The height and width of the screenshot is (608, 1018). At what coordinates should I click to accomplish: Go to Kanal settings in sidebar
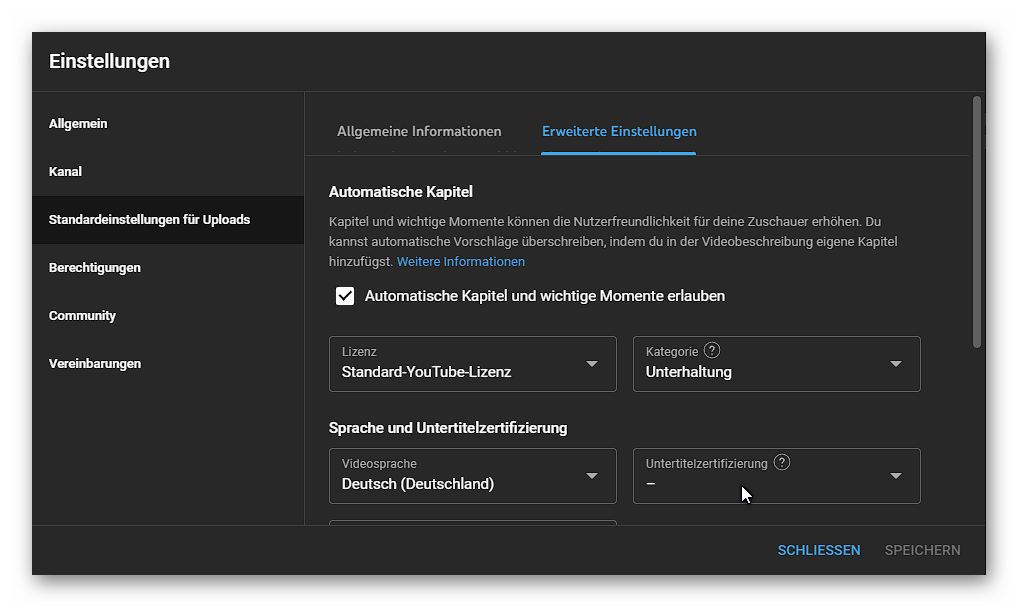click(65, 172)
